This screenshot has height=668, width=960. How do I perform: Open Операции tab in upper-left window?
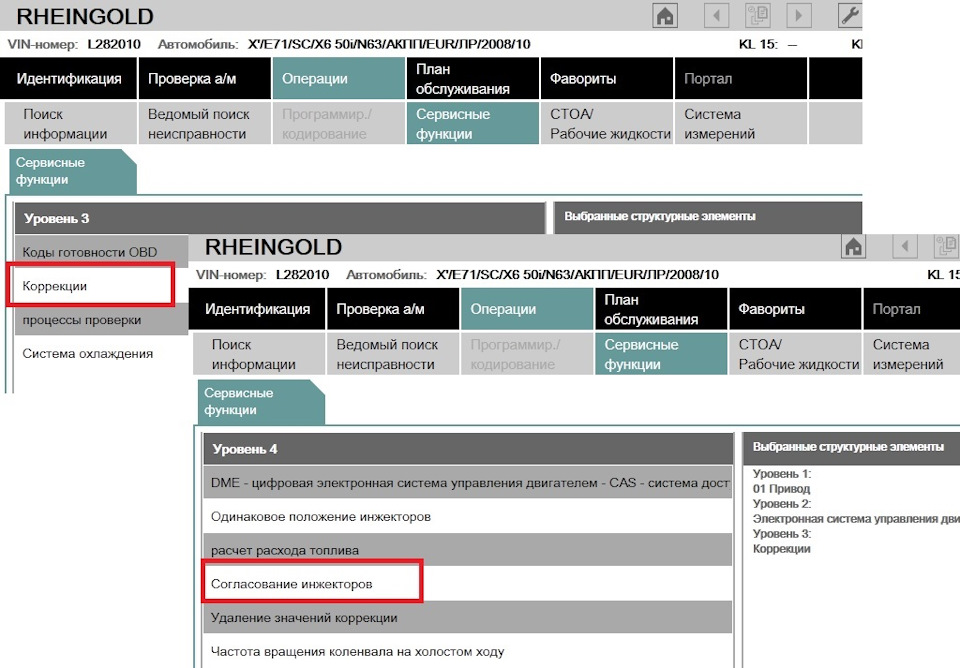339,78
